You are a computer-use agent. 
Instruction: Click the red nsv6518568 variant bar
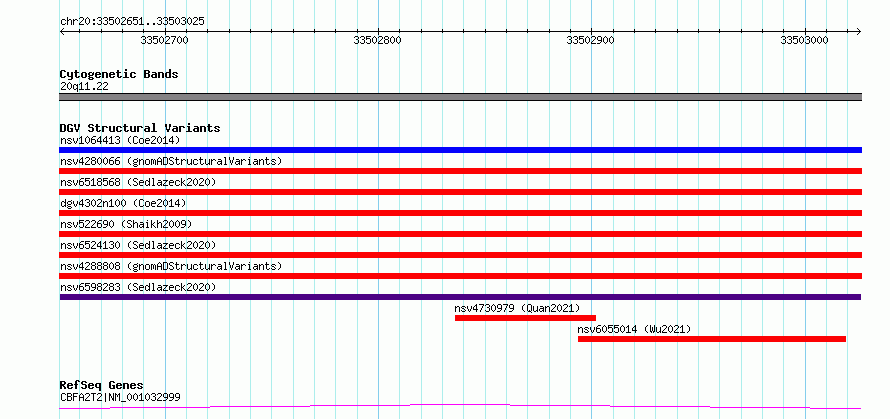click(460, 192)
